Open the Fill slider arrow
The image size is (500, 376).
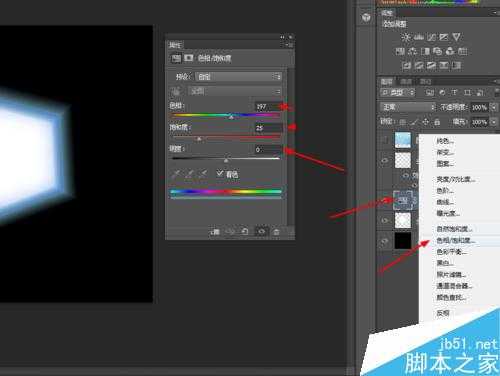[x=494, y=122]
